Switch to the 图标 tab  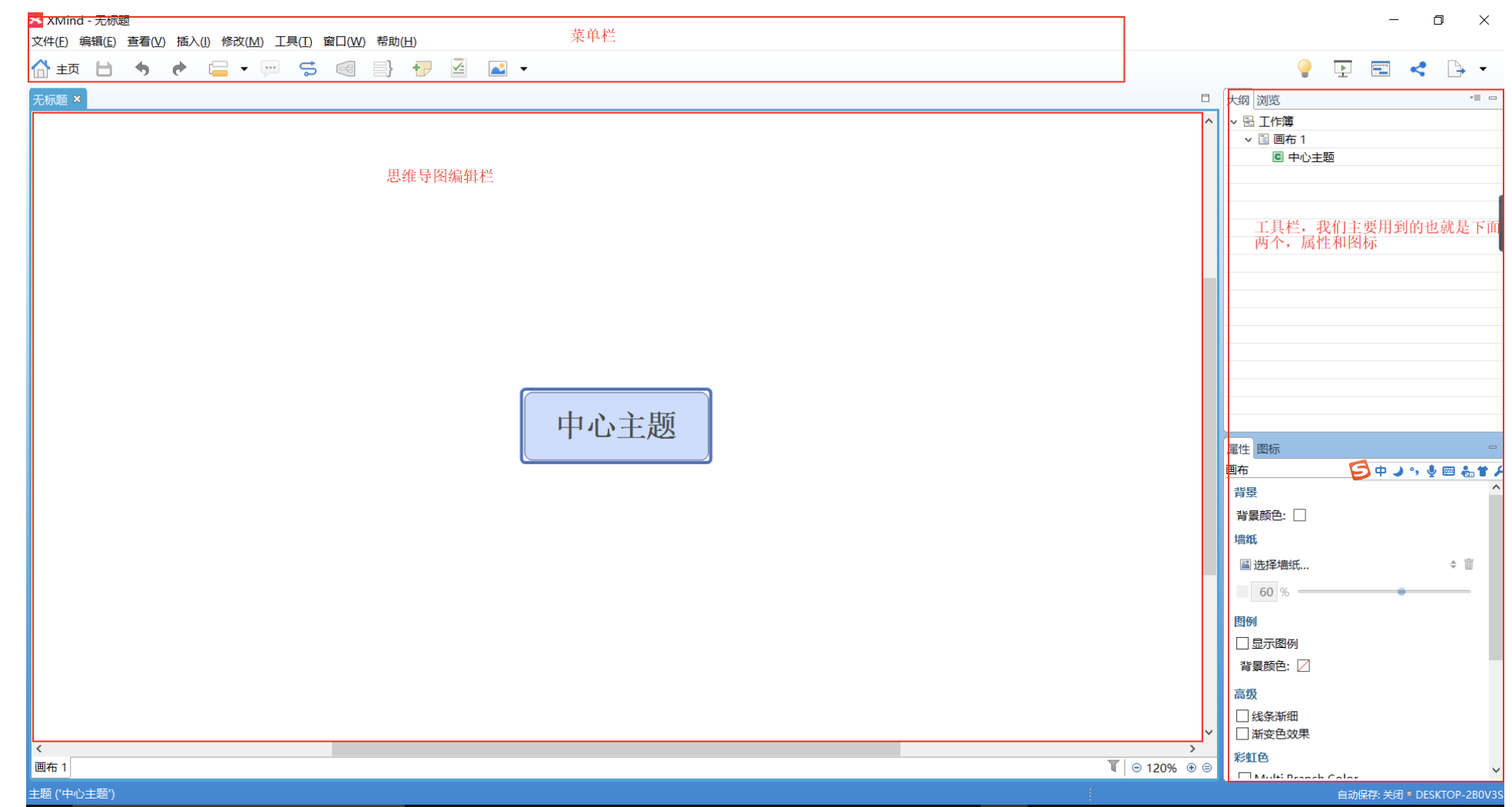click(1269, 448)
